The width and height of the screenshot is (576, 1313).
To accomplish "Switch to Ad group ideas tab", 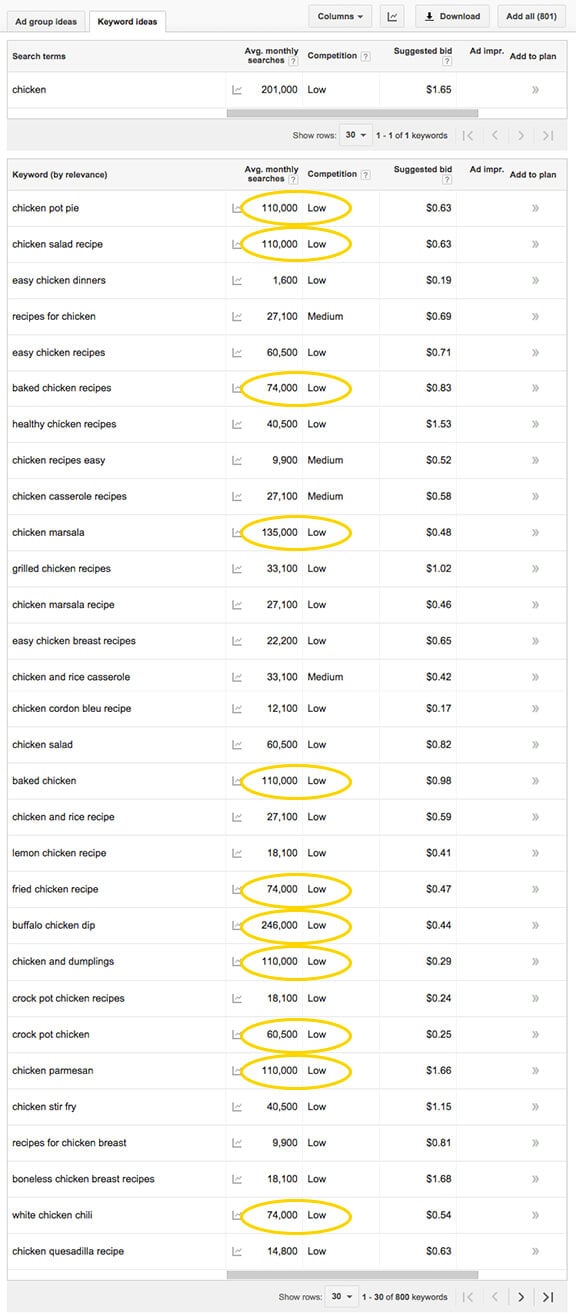I will (x=46, y=21).
